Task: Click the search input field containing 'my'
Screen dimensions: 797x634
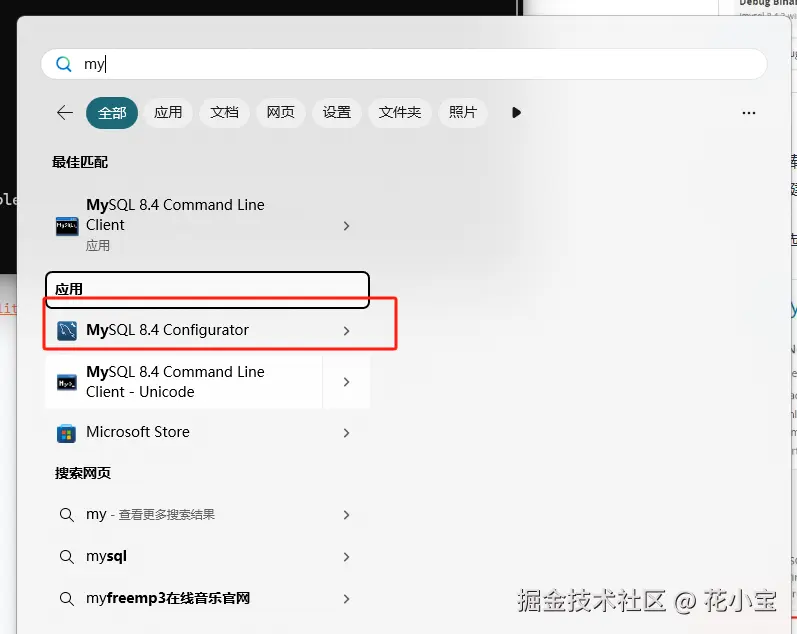Action: pyautogui.click(x=404, y=64)
